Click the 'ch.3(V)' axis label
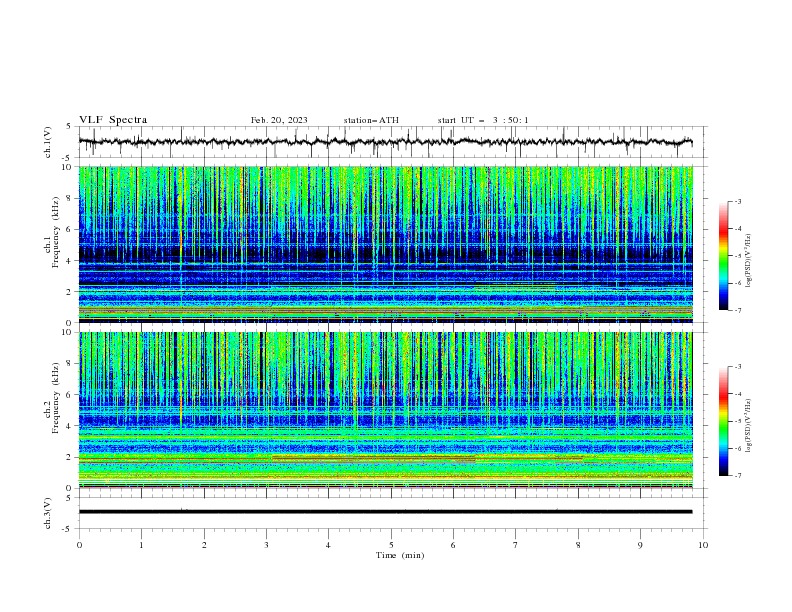This screenshot has width=792, height=612. pos(48,513)
